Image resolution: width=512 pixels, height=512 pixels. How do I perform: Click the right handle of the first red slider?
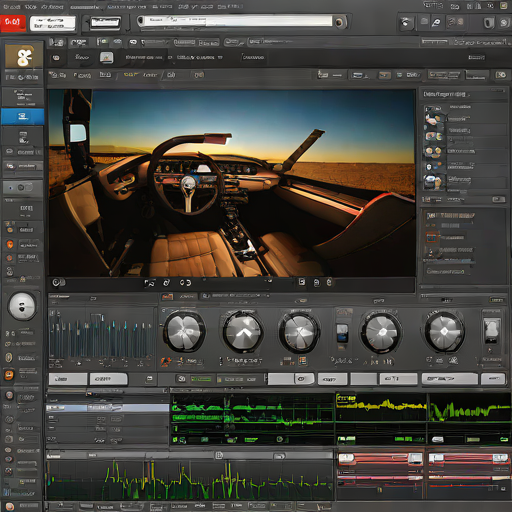[x=415, y=459]
